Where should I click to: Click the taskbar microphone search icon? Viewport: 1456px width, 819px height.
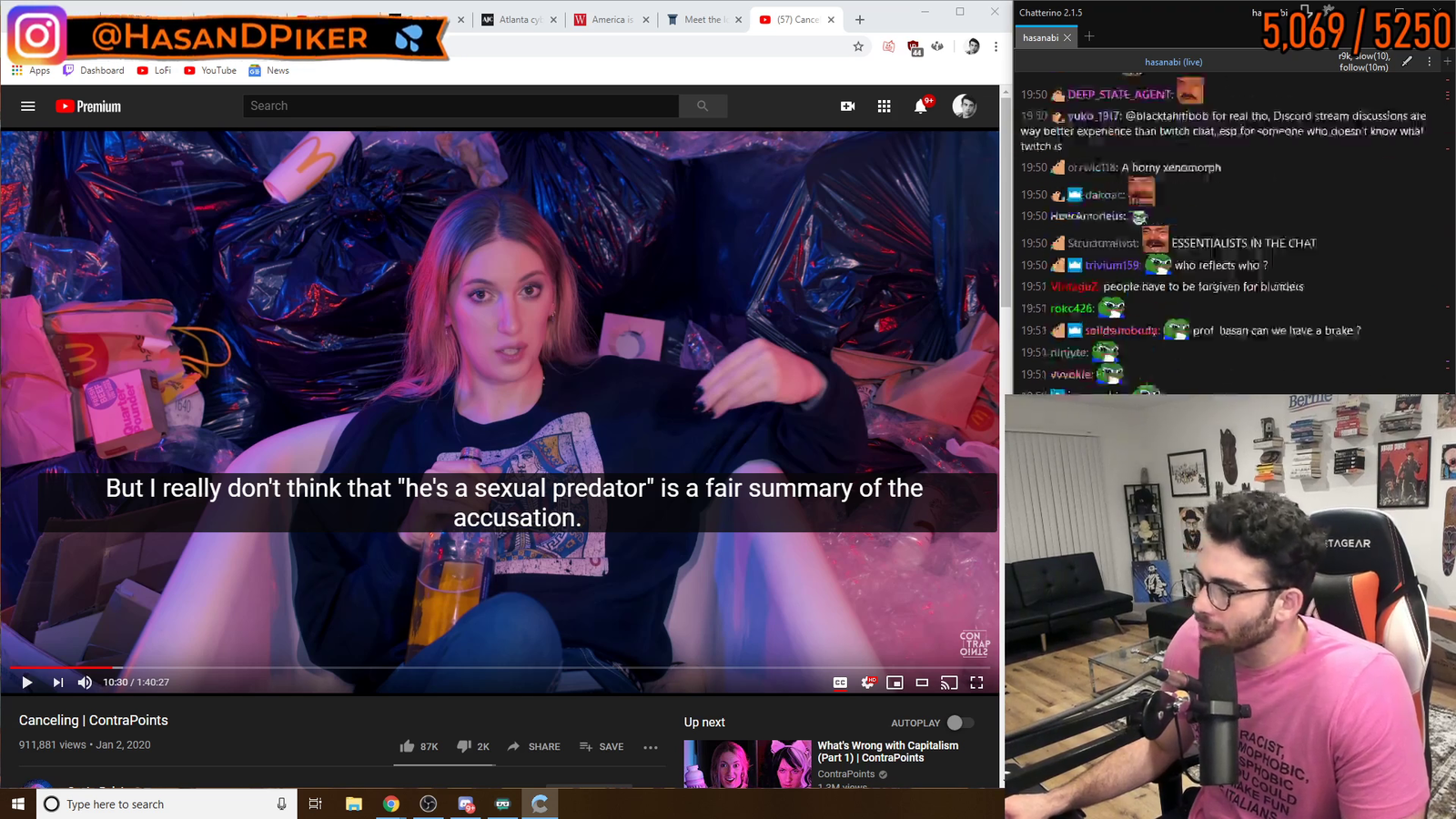(x=281, y=804)
